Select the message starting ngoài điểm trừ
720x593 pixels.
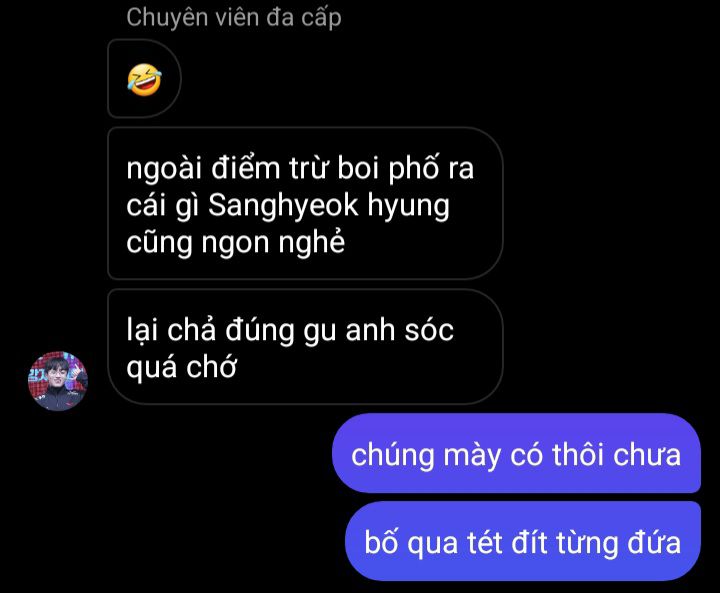click(x=305, y=203)
